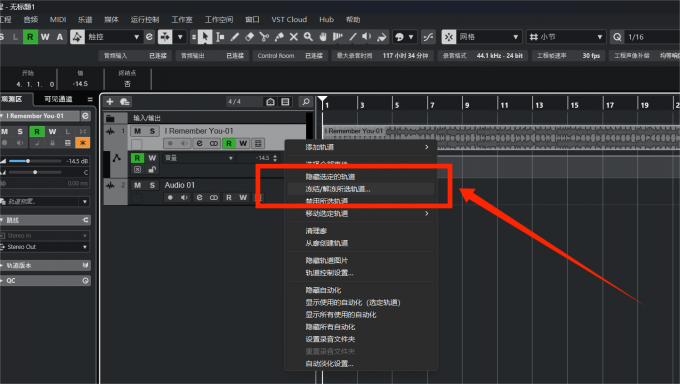Select the Draw pencil tool

click(235, 37)
